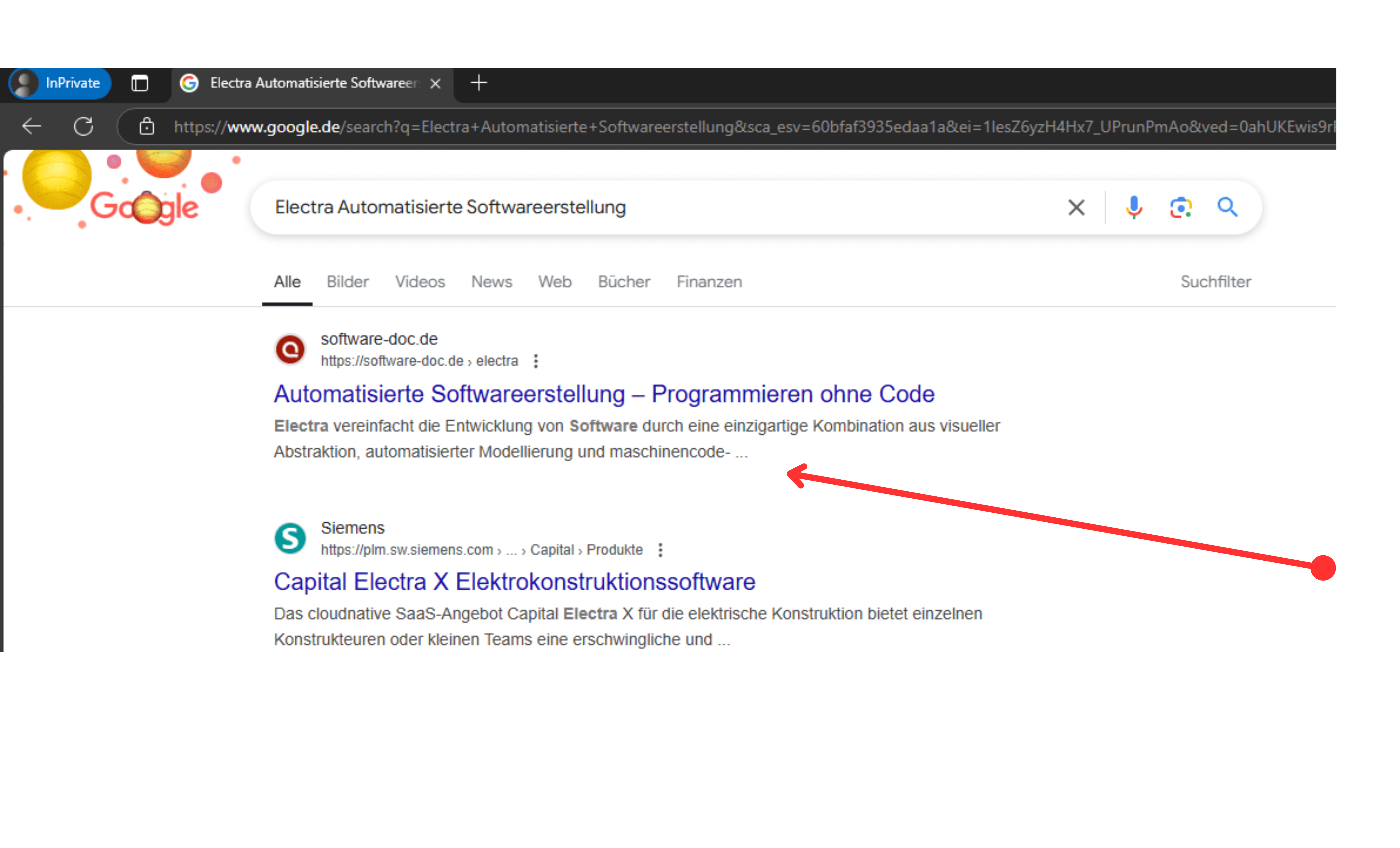The image size is (1400, 848).
Task: Start voice search with microphone icon
Action: [x=1134, y=207]
